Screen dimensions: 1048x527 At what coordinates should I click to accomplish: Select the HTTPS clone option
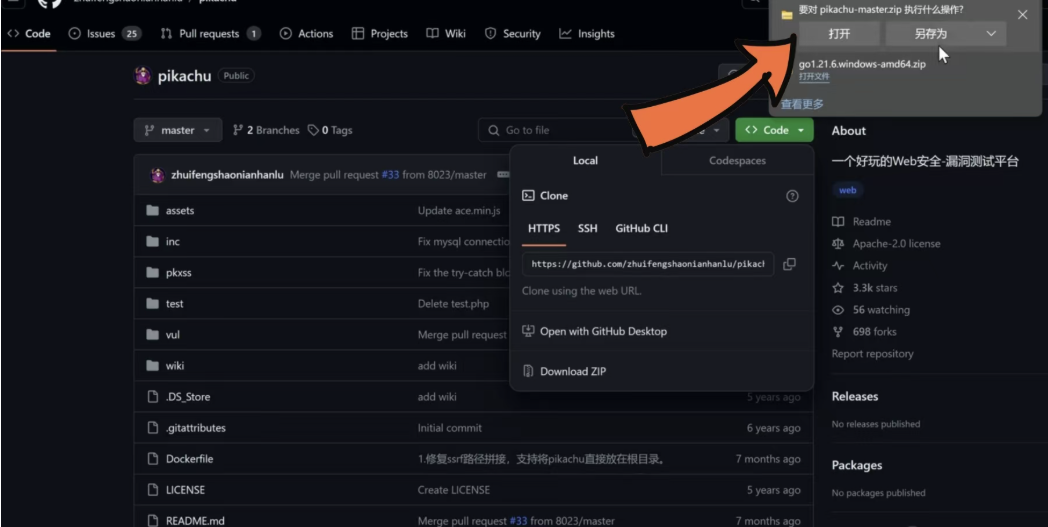(x=544, y=229)
